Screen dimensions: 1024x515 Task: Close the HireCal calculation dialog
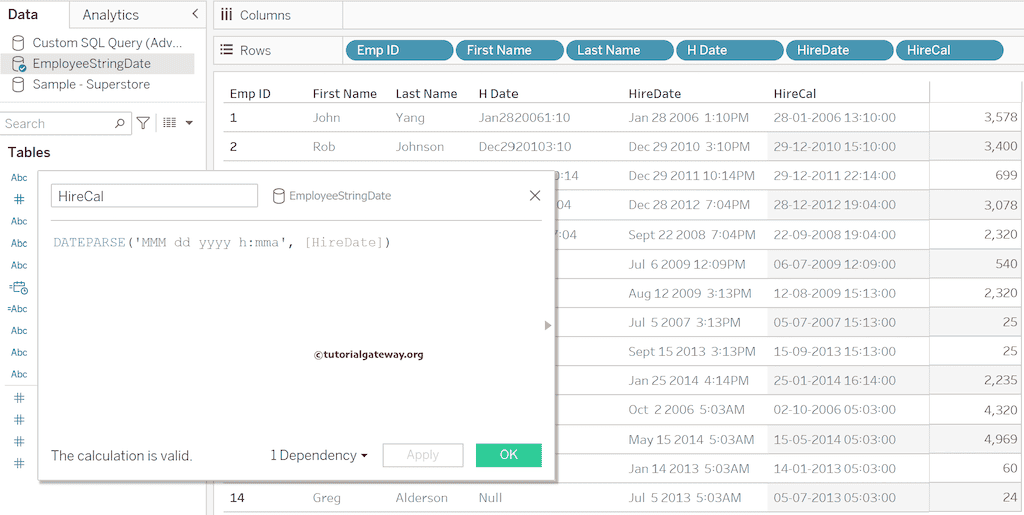535,195
